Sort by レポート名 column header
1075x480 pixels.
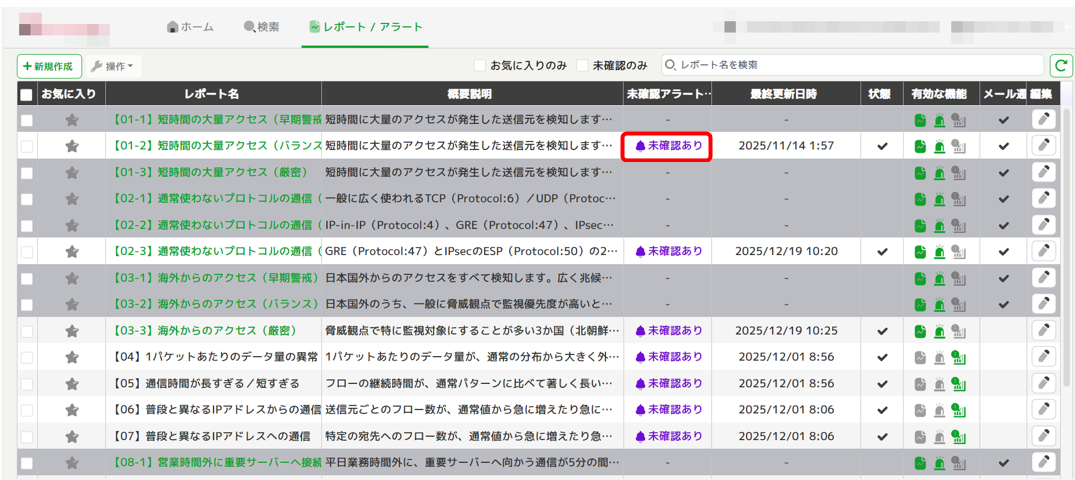211,94
